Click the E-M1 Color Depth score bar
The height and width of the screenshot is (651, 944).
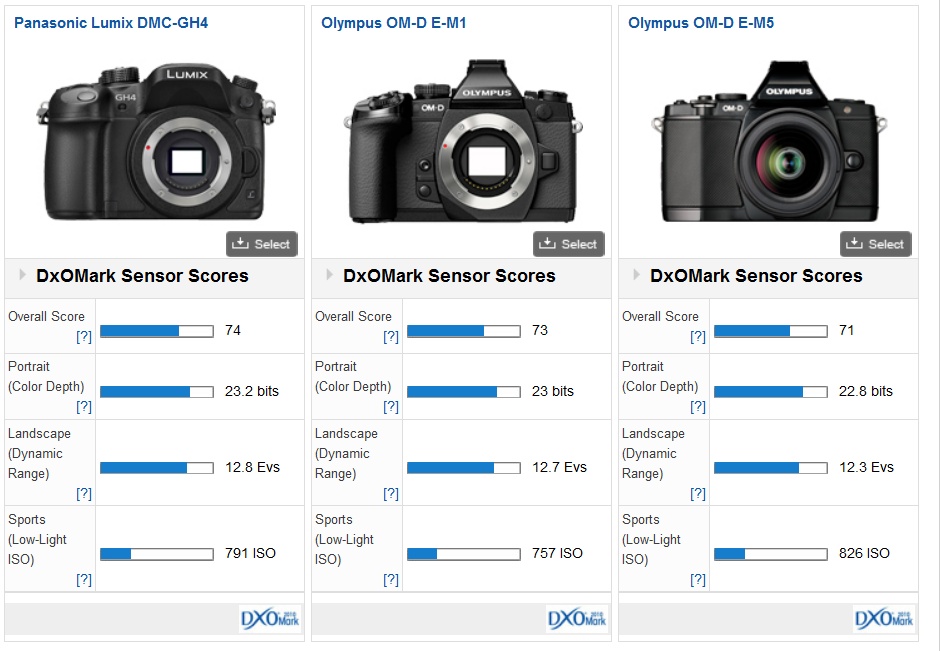464,392
